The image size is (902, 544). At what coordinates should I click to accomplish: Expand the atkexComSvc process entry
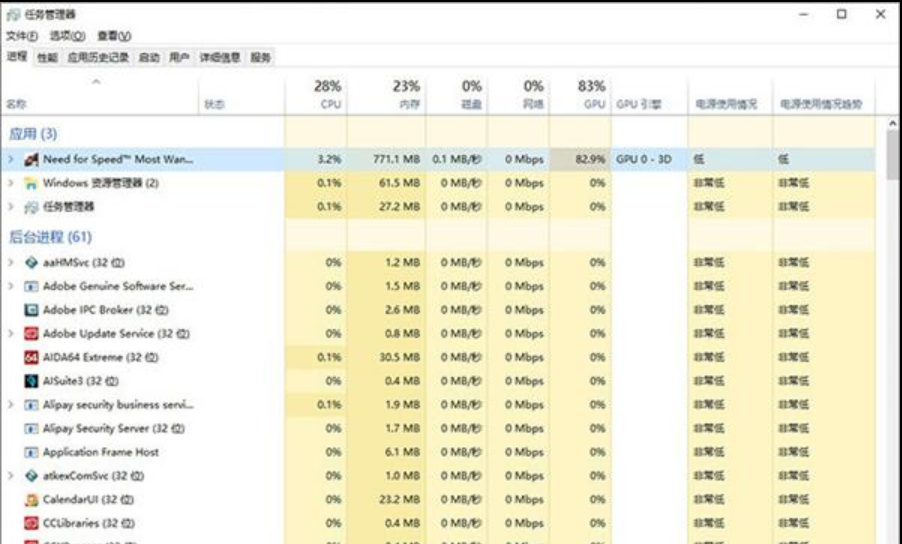[x=11, y=476]
